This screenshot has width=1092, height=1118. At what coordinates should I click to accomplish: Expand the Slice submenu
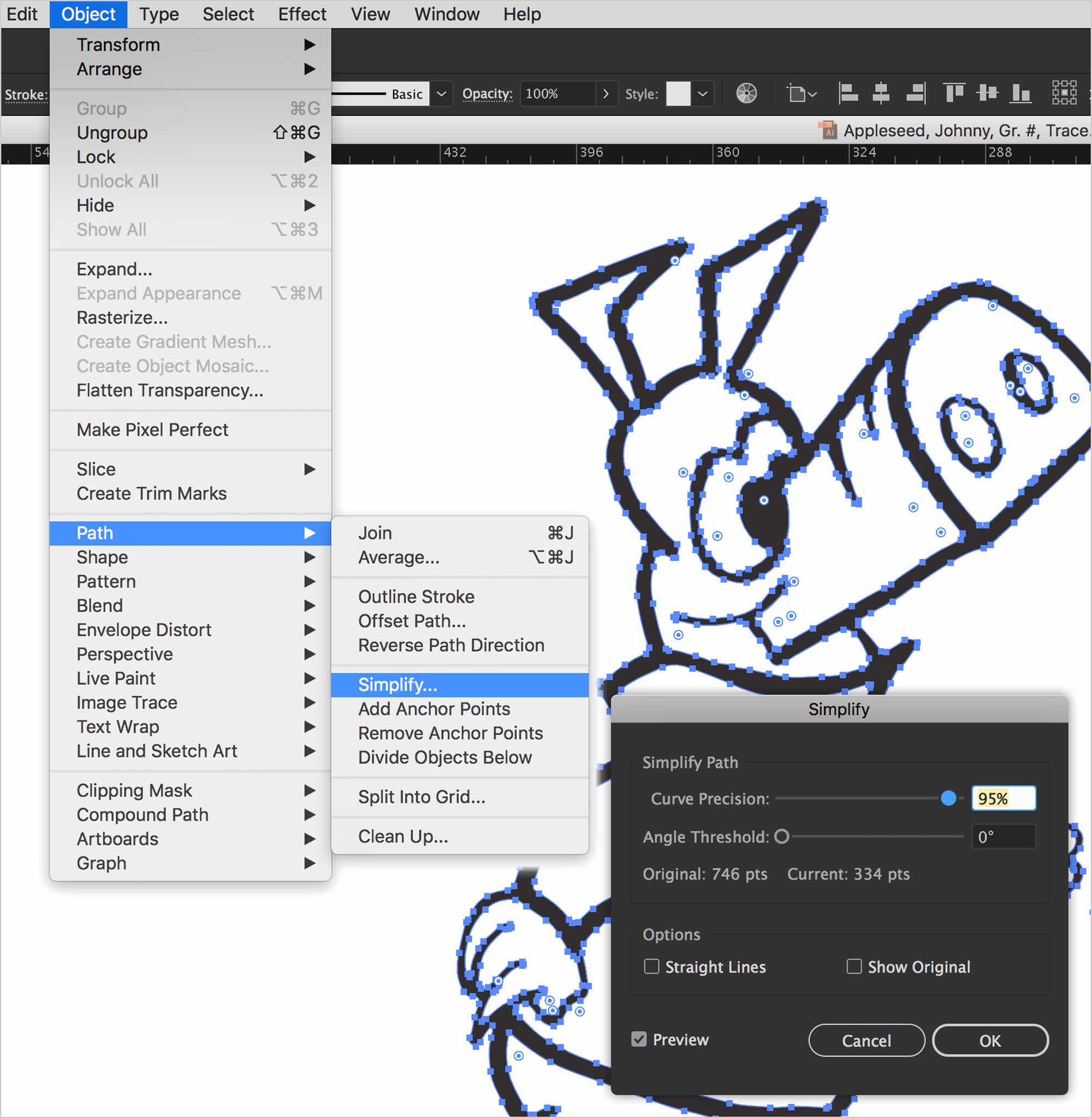click(x=190, y=469)
